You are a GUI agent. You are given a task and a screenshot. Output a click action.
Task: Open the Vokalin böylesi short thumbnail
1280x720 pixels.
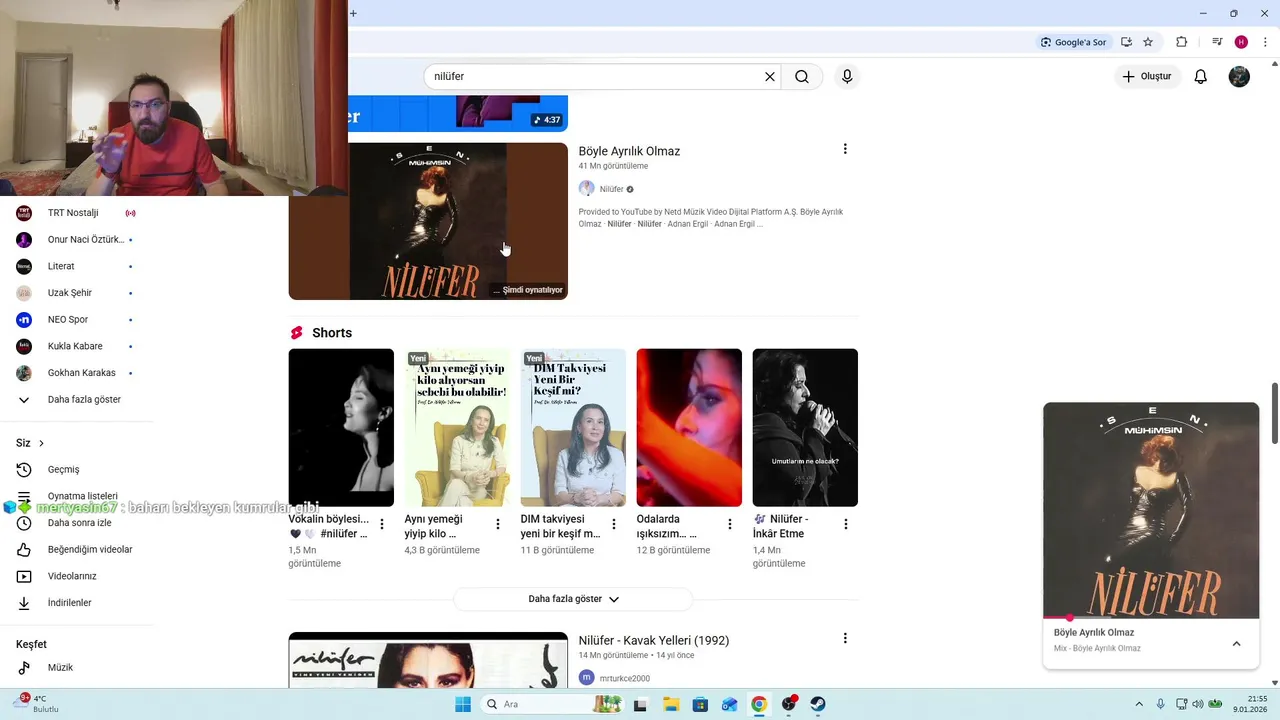pyautogui.click(x=341, y=427)
